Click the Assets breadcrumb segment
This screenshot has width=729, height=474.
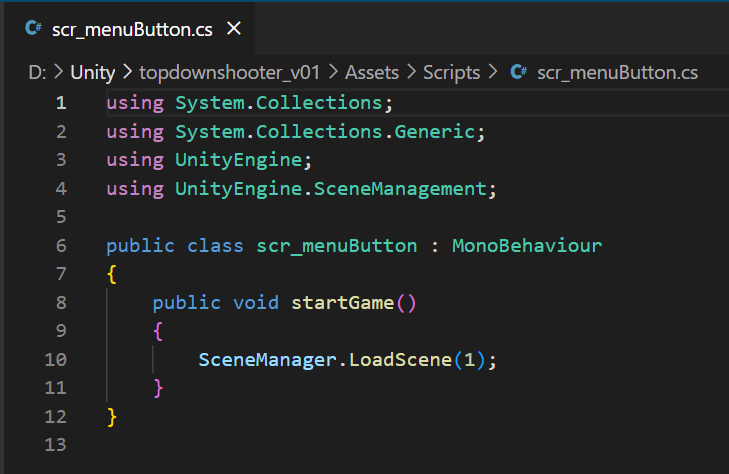point(372,72)
